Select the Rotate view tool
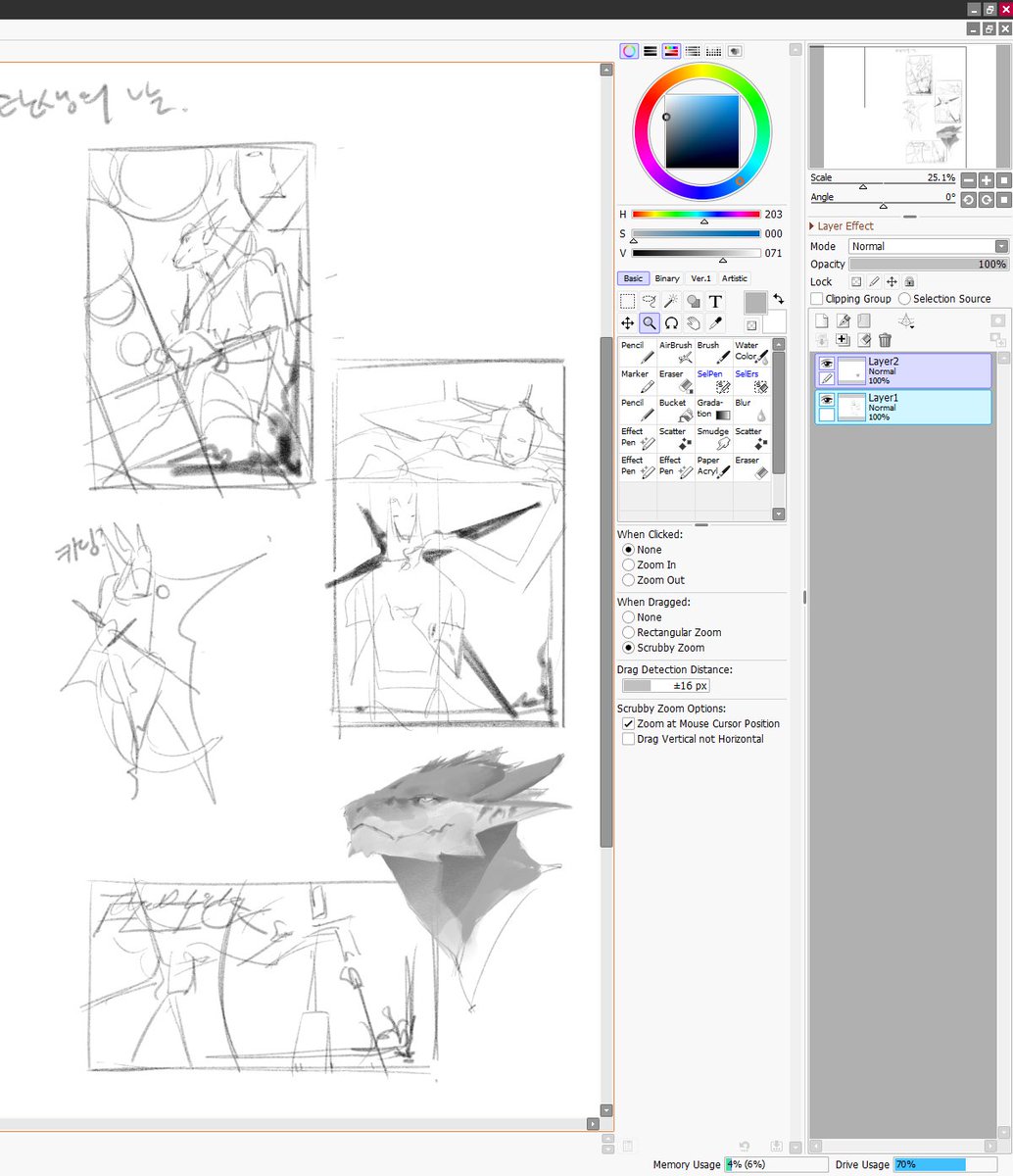Image resolution: width=1013 pixels, height=1176 pixels. point(671,323)
